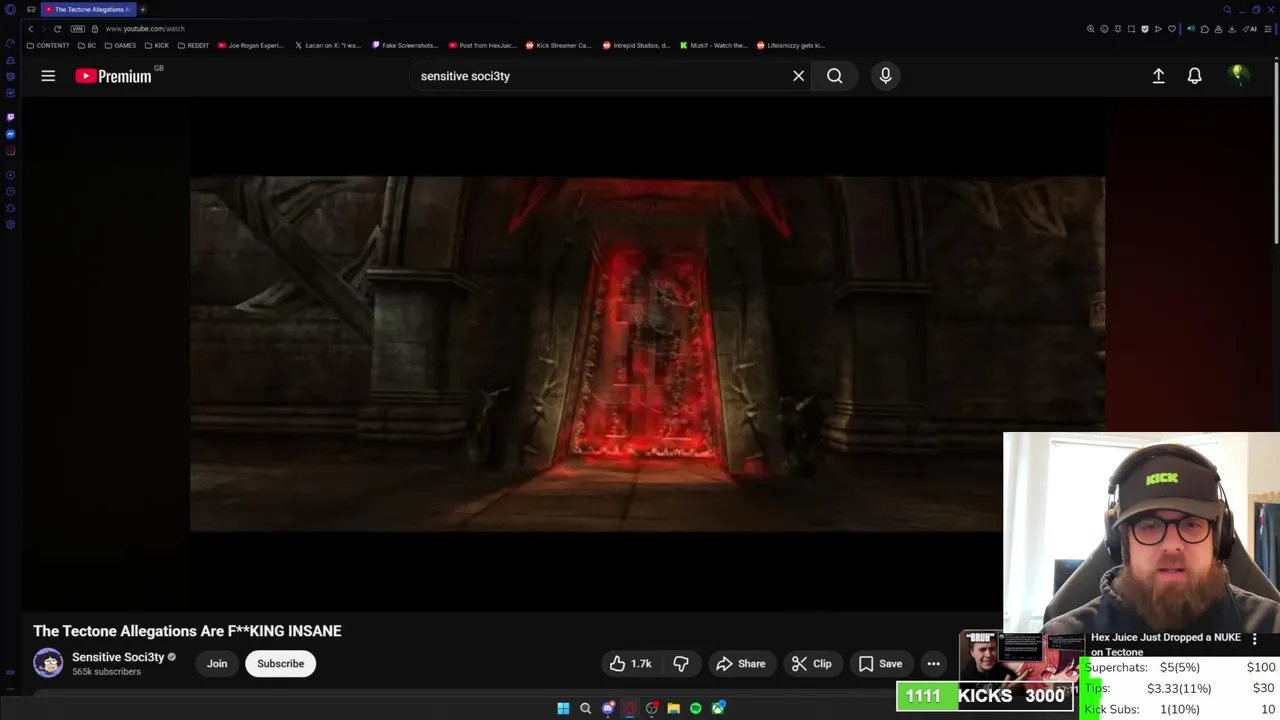The width and height of the screenshot is (1280, 720).
Task: Join the Sensitive Soci3ty channel
Action: [x=217, y=664]
